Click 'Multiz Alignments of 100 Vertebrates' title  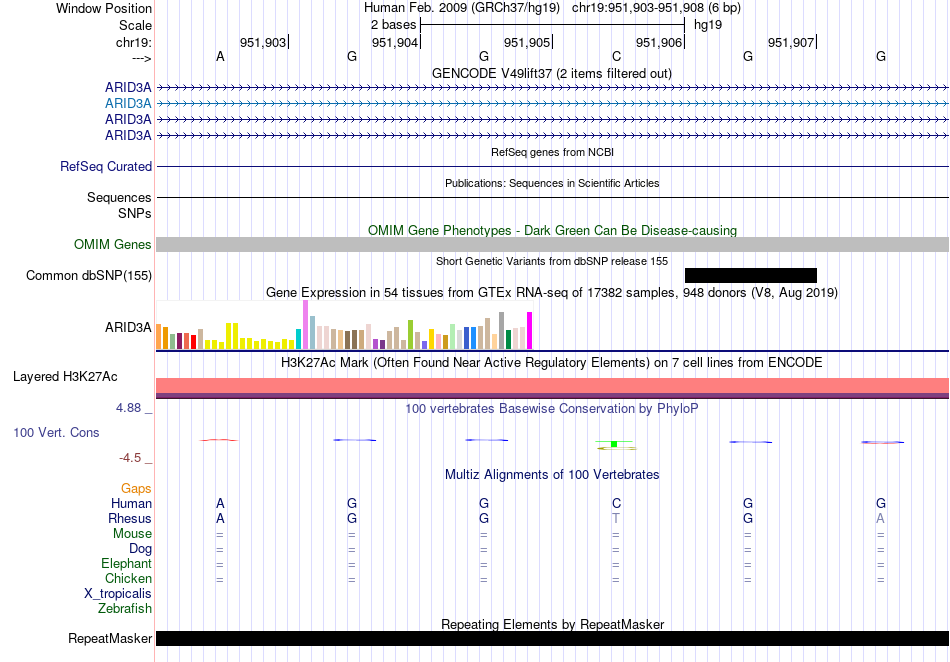tap(552, 475)
